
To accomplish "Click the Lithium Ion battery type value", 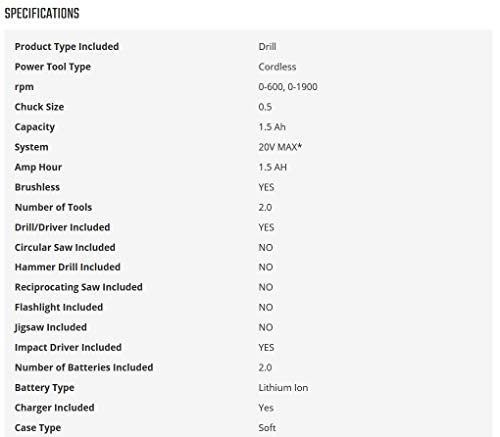I will pos(283,388).
